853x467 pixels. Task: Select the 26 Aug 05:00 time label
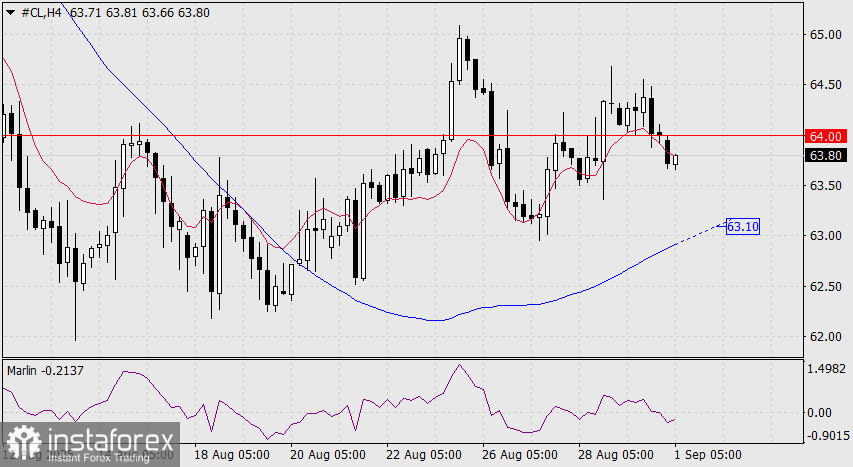pos(520,454)
